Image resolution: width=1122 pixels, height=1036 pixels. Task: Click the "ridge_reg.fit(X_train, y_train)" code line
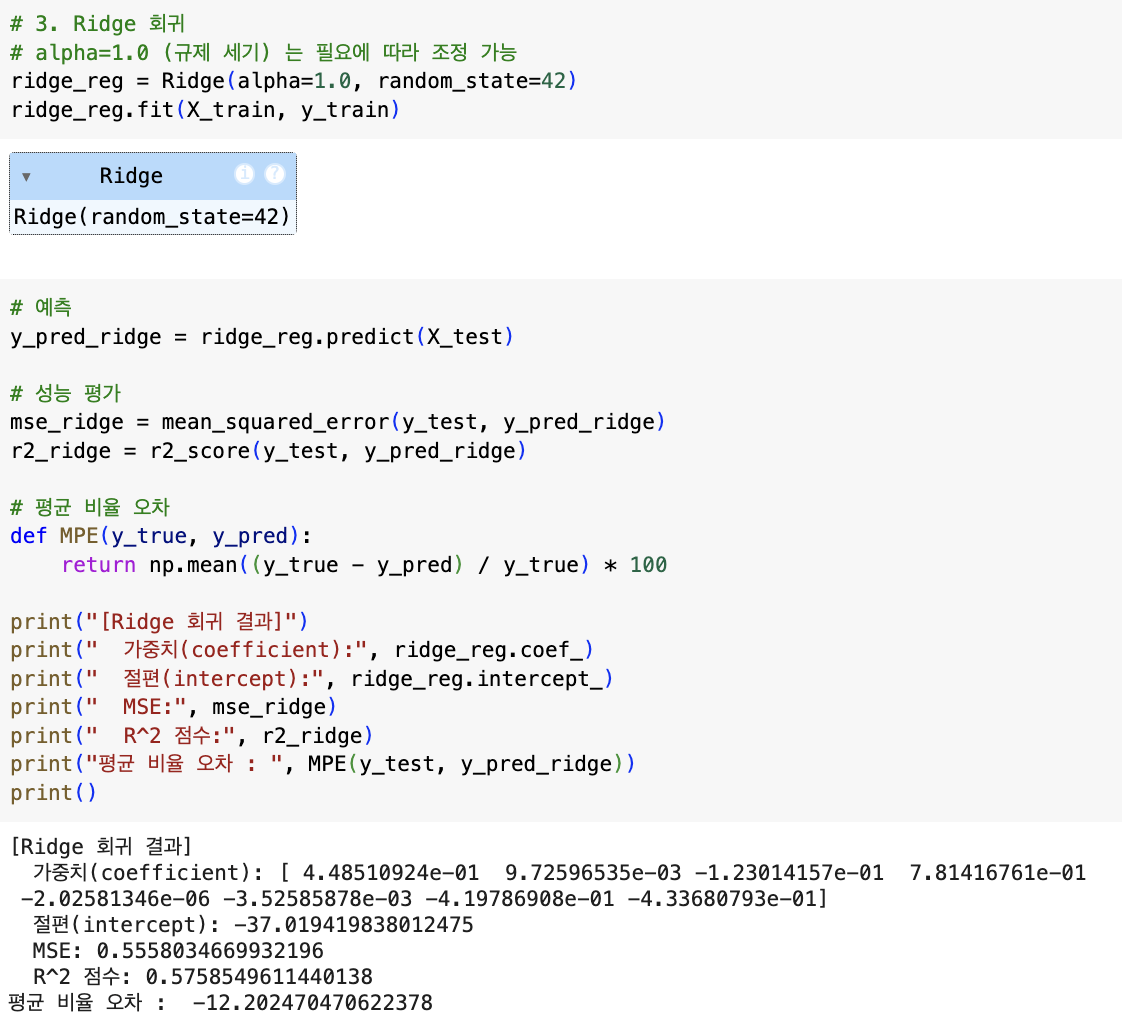click(205, 109)
